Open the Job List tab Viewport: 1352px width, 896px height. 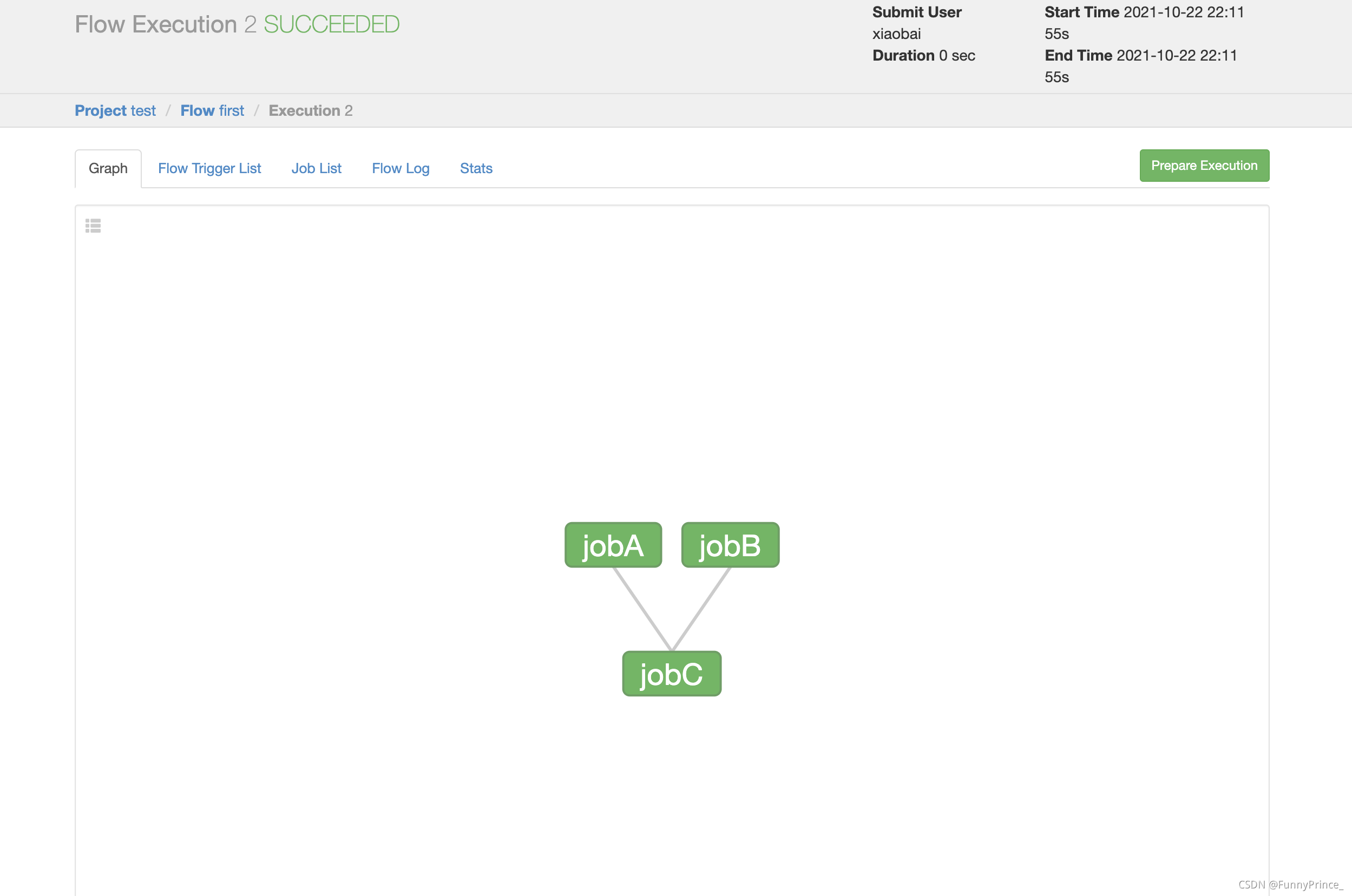pos(316,169)
